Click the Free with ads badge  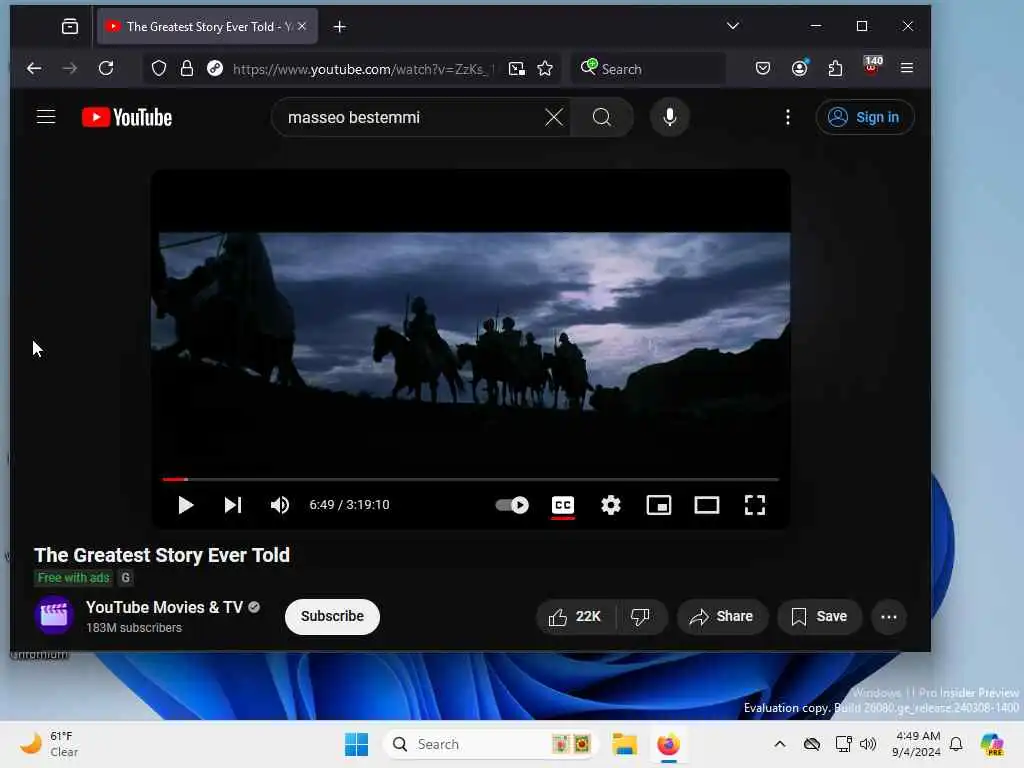click(73, 577)
